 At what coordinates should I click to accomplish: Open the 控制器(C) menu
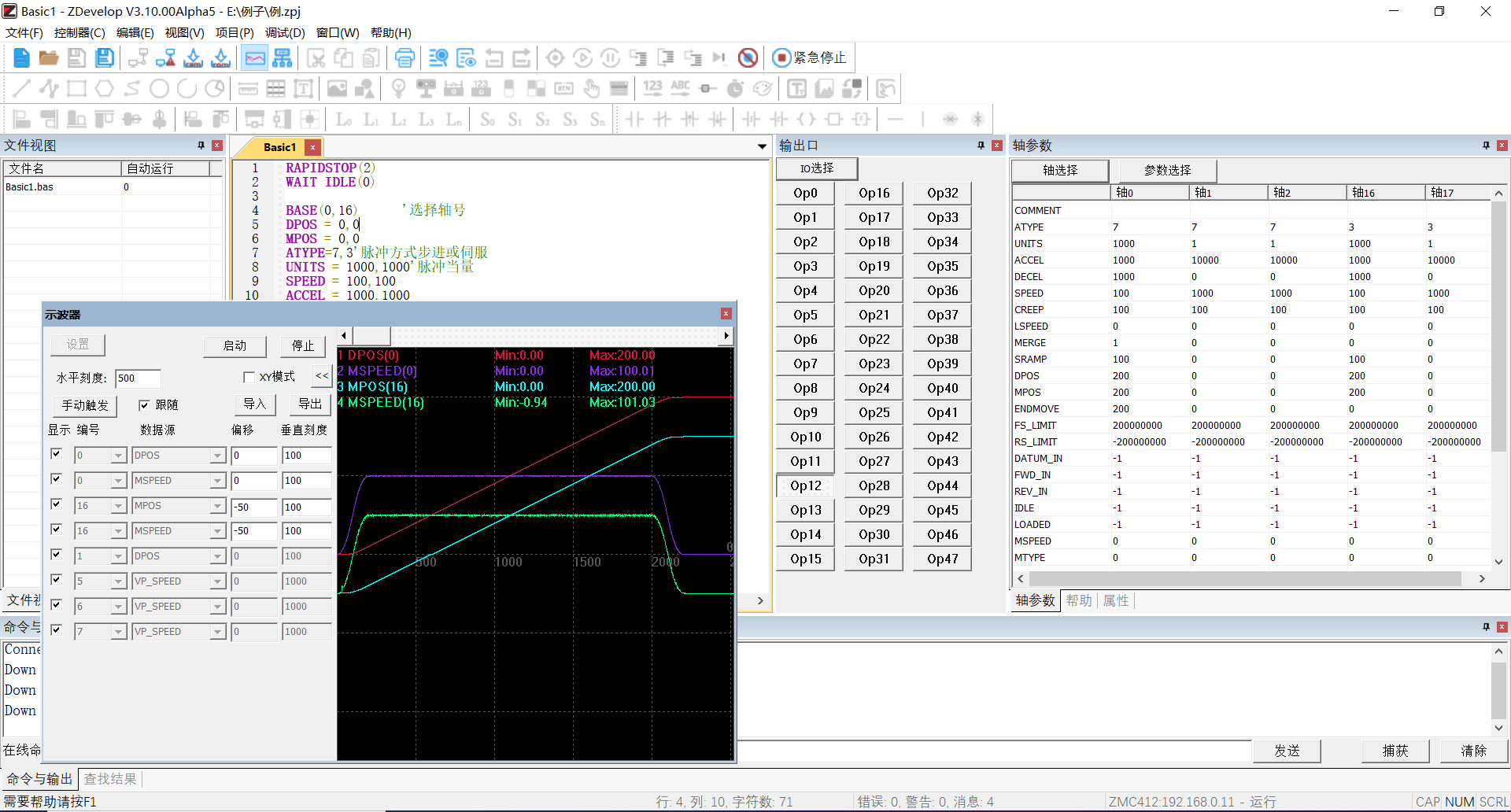coord(79,33)
